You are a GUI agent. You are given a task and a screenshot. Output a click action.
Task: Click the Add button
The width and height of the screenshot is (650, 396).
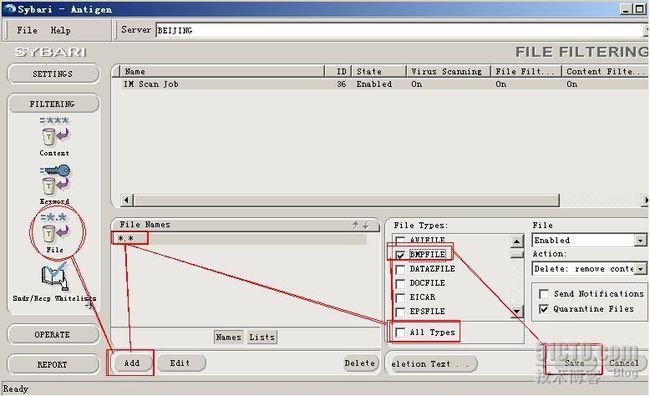coord(132,363)
